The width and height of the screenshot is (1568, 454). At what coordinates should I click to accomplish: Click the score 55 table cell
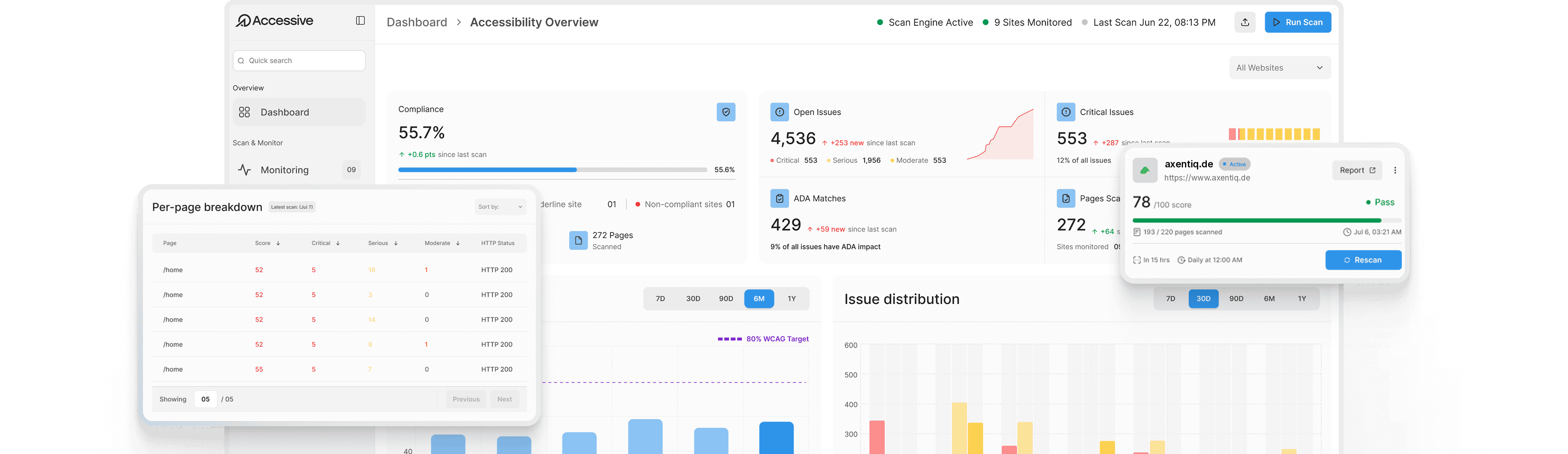[x=259, y=369]
